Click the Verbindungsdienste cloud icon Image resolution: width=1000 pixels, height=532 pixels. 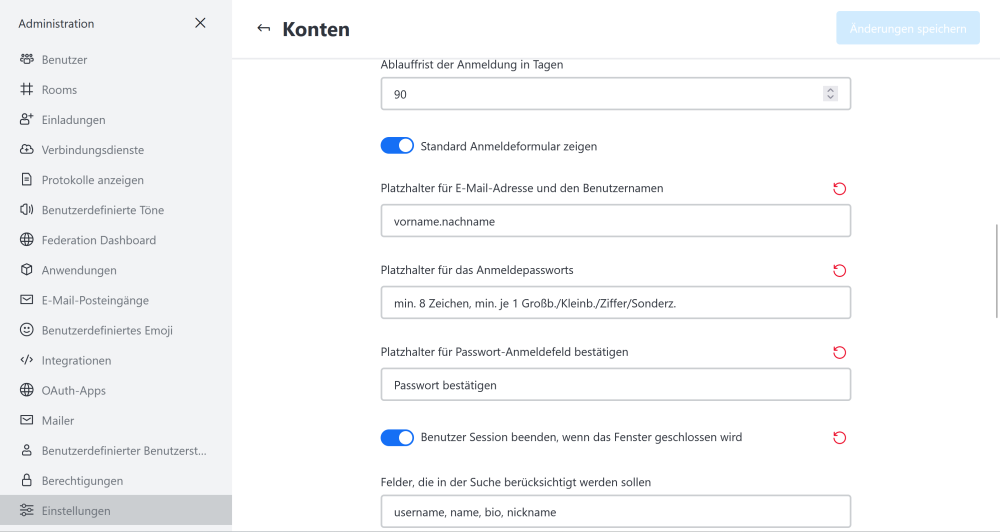point(26,149)
